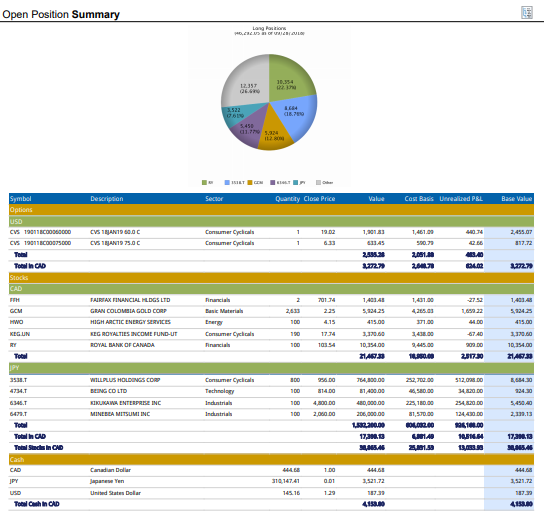Click the Canadian Dollar cash row description
The image size is (544, 512).
point(110,470)
